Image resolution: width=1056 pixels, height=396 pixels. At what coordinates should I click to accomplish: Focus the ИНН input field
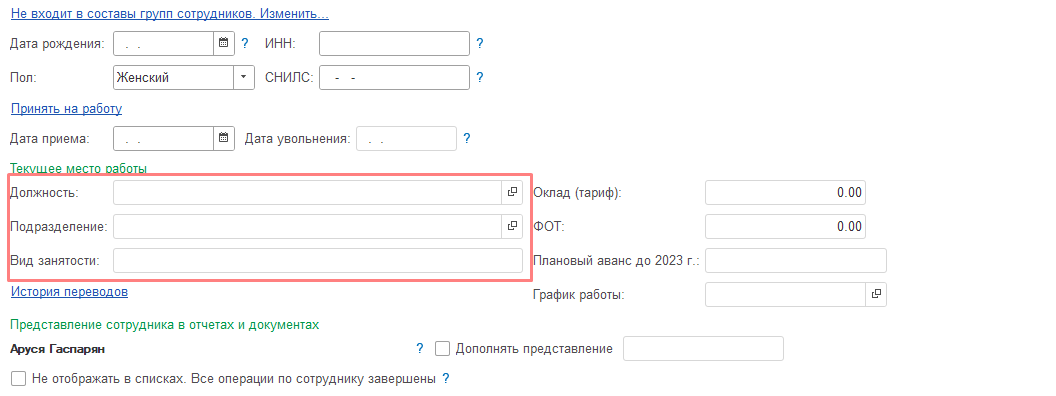[394, 44]
